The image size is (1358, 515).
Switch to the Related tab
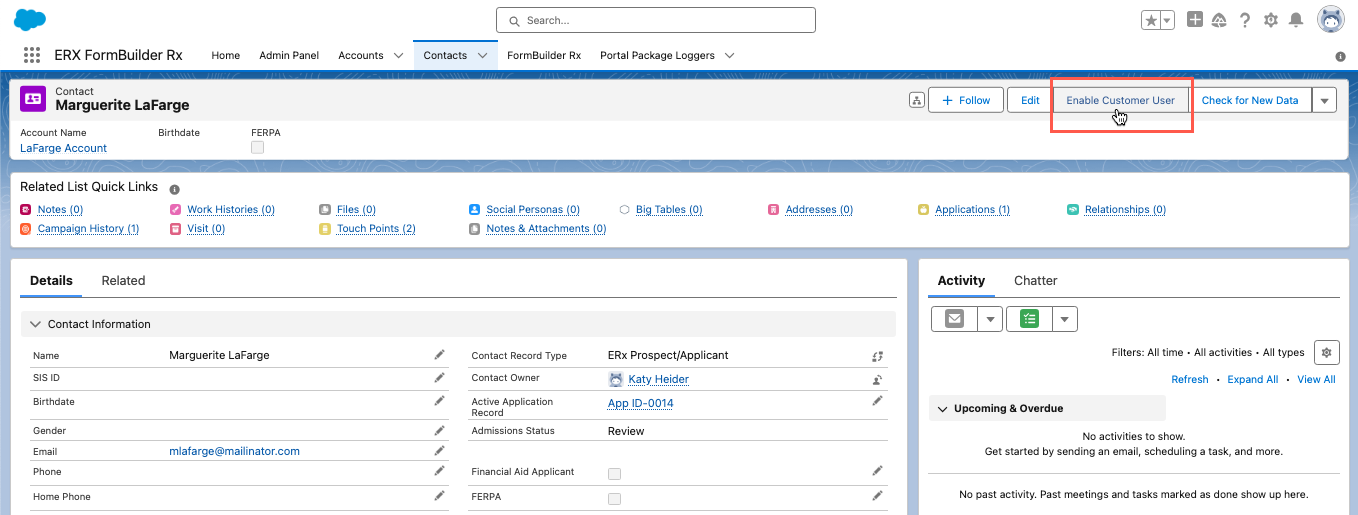123,281
